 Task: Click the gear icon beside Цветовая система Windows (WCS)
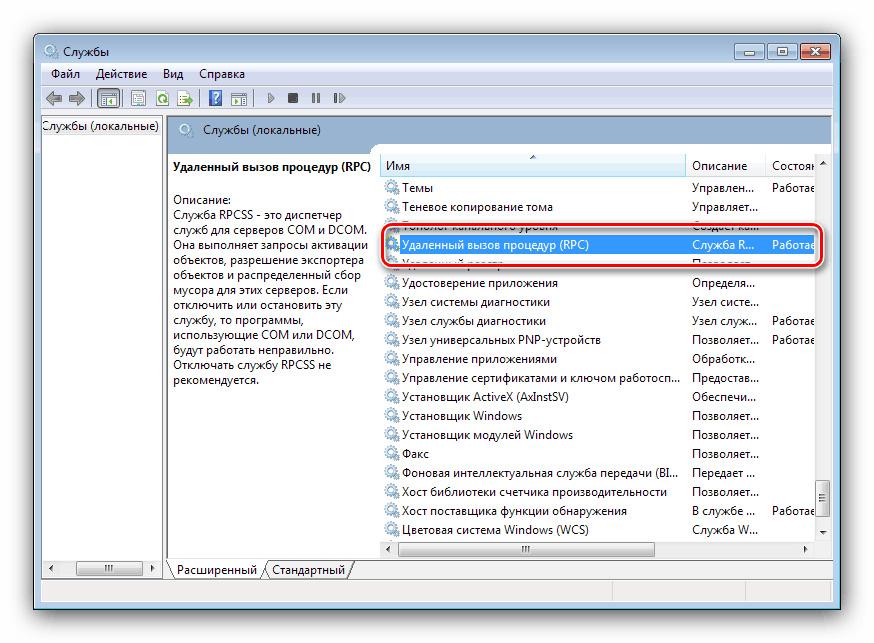pos(392,529)
